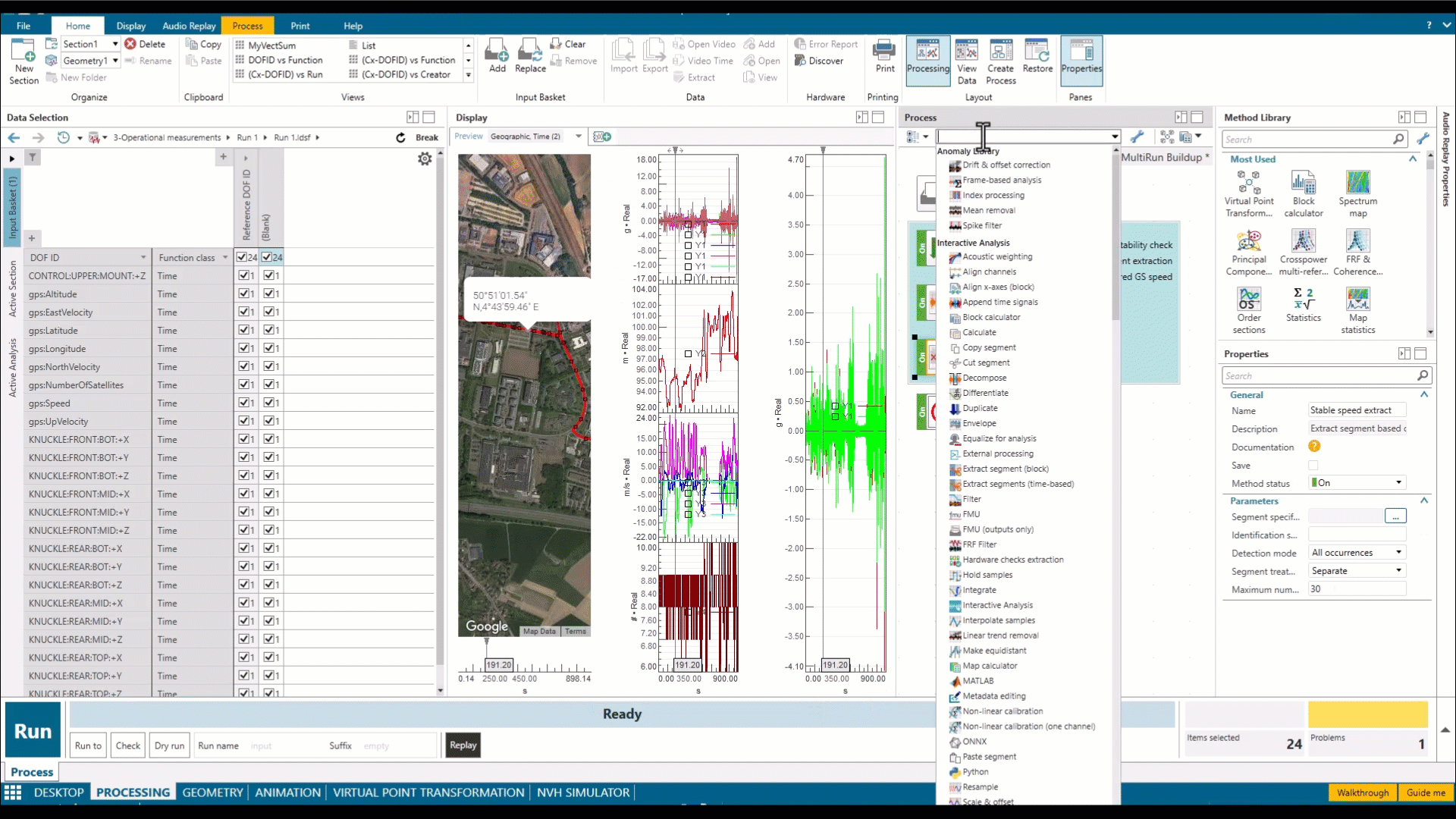Toggle the gps:Altitude first checkbox
The height and width of the screenshot is (819, 1456).
(x=243, y=293)
